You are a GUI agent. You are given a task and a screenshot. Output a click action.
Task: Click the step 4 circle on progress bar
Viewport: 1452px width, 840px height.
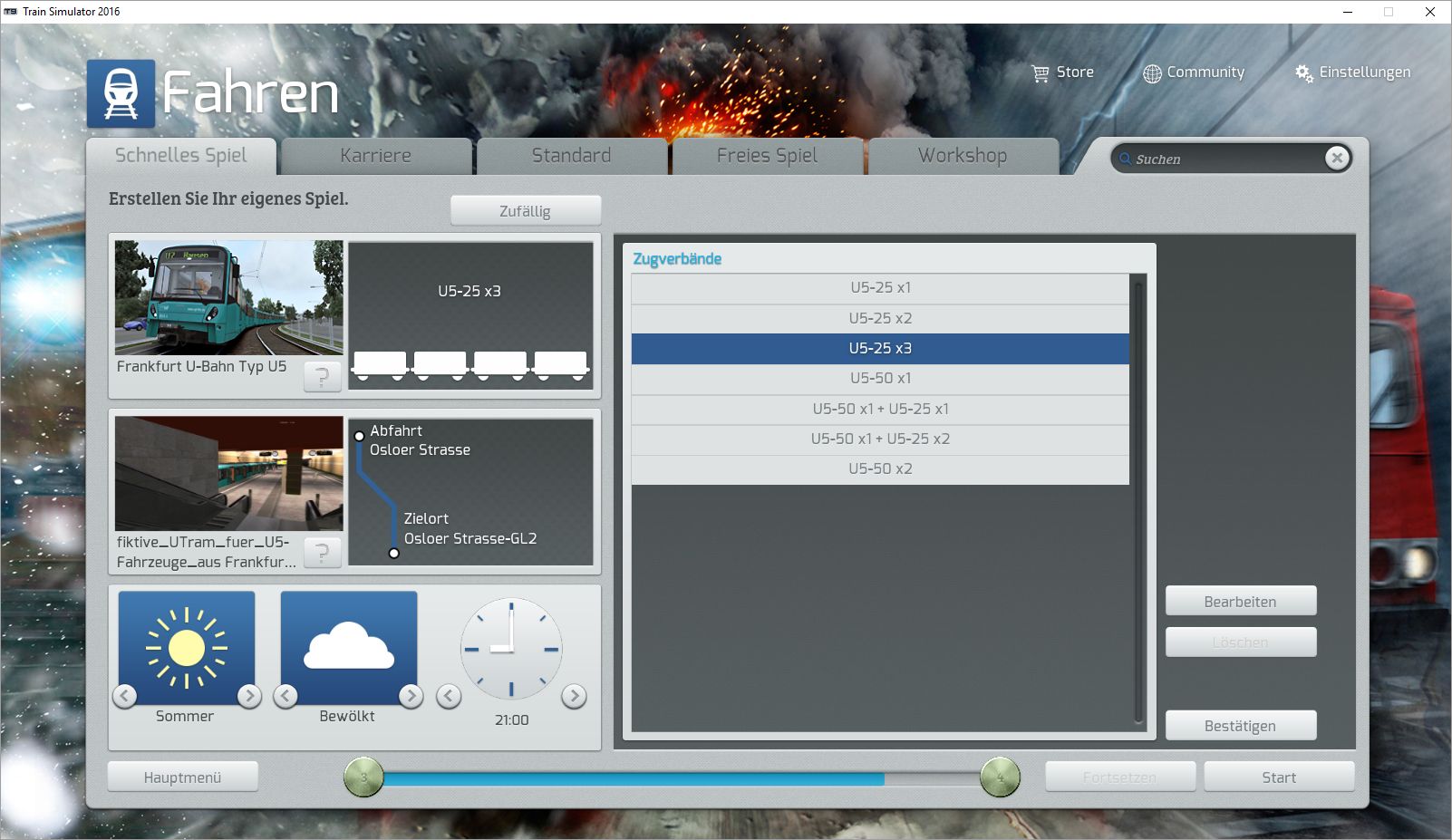point(1001,777)
